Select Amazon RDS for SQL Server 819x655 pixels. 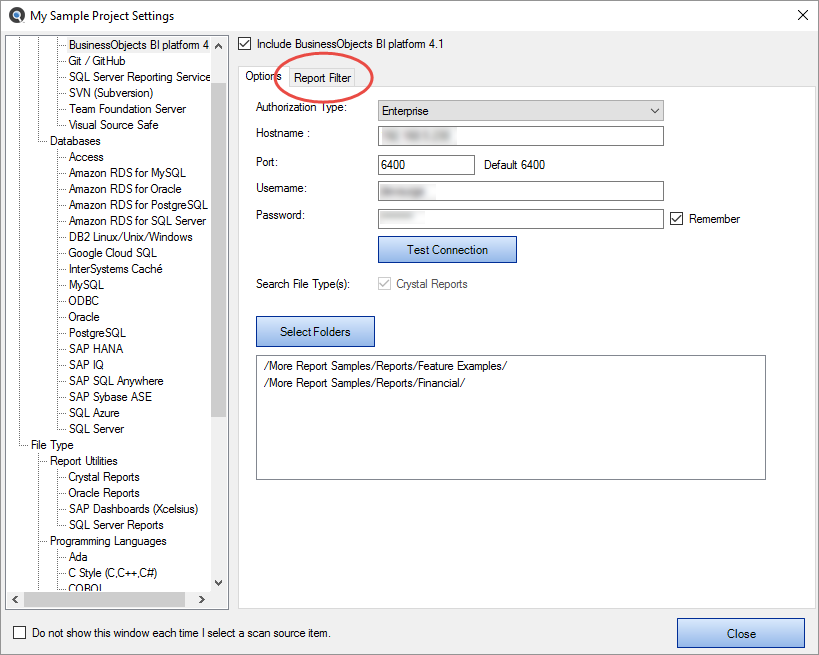tap(137, 221)
